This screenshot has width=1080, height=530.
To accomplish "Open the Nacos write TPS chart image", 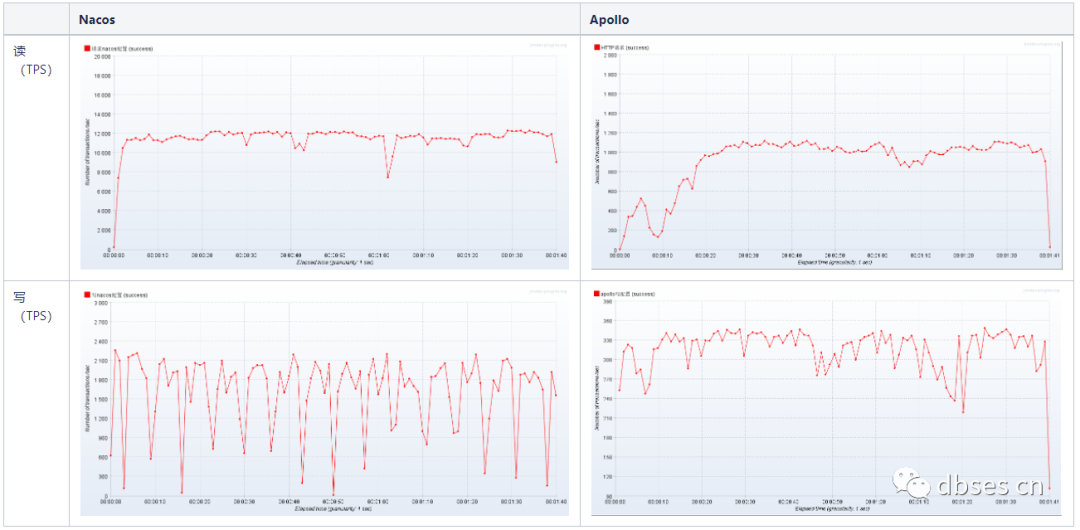I will coord(324,402).
